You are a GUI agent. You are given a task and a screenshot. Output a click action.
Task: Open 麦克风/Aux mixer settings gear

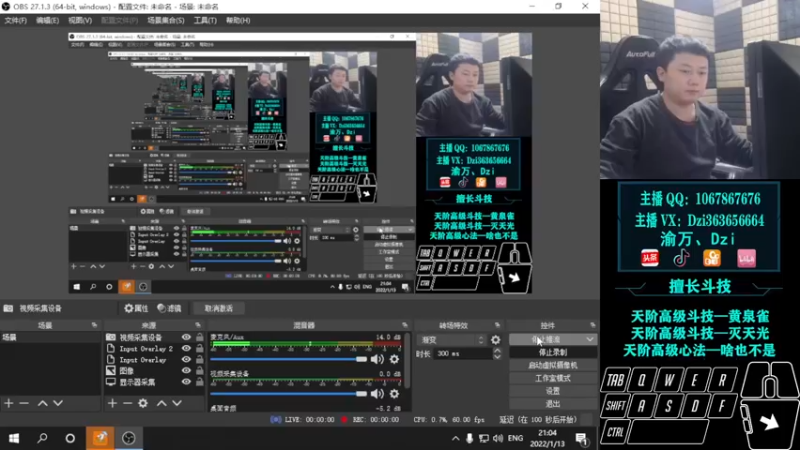[x=394, y=359]
